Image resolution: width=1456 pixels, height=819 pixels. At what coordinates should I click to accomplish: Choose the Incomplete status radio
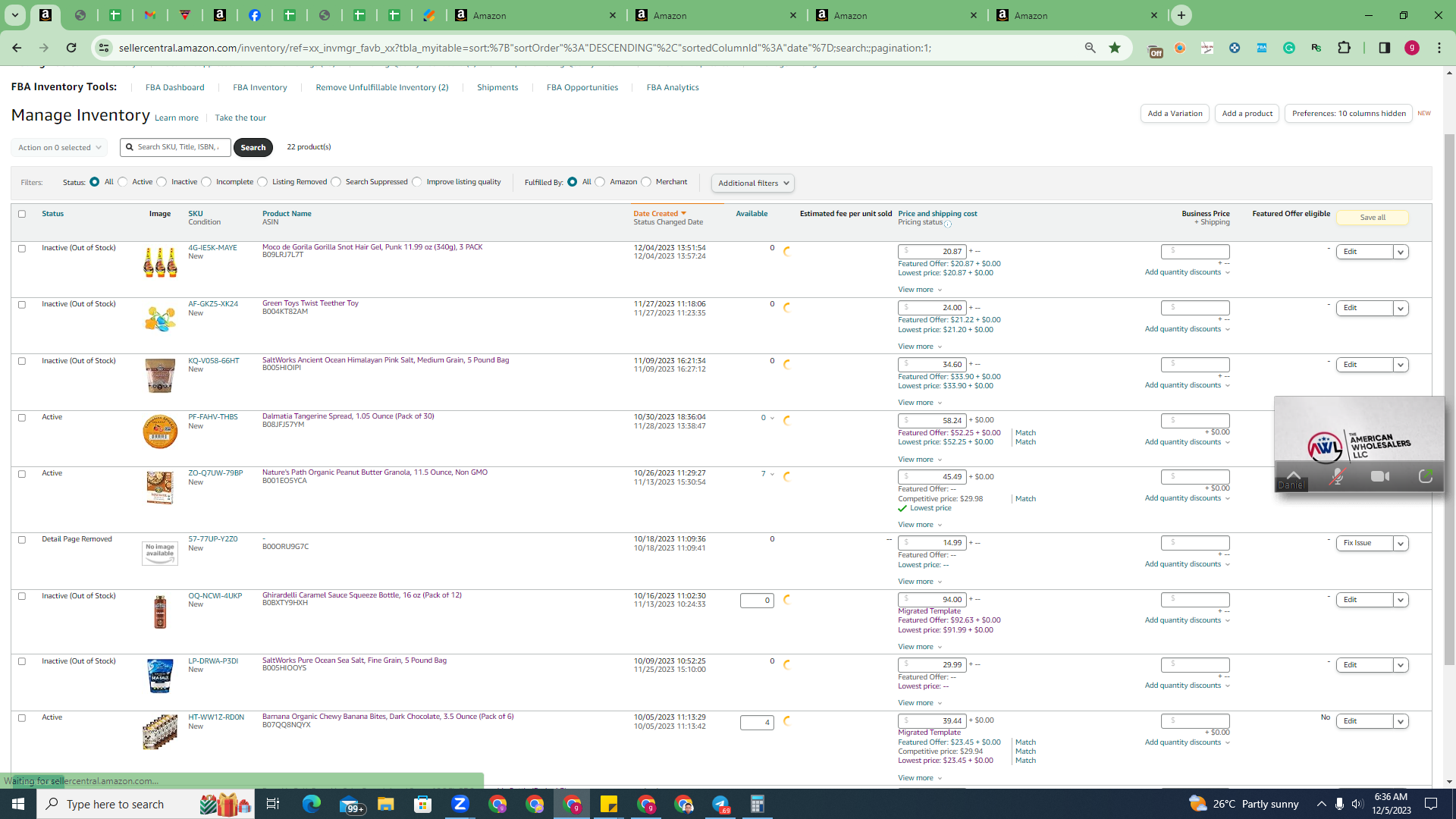coord(206,182)
